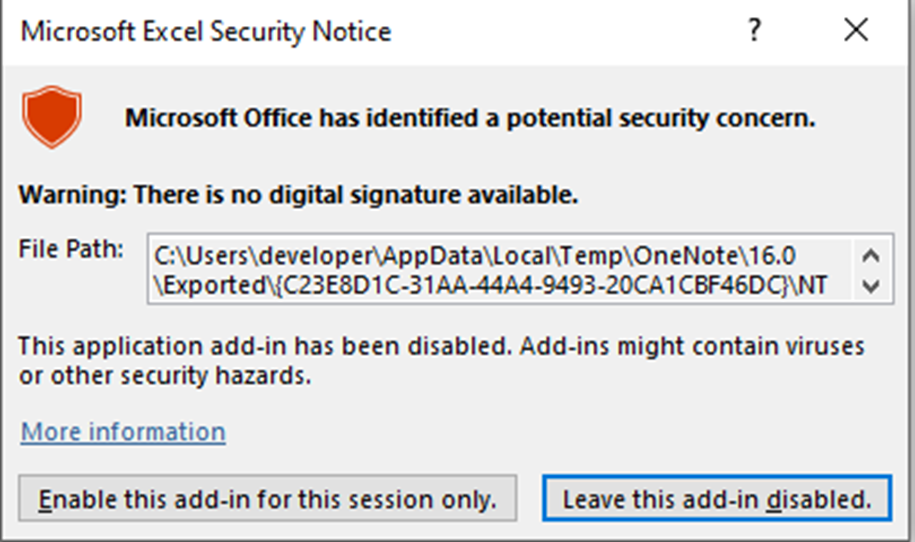Open help with the question mark icon
915x542 pixels.
click(x=754, y=30)
